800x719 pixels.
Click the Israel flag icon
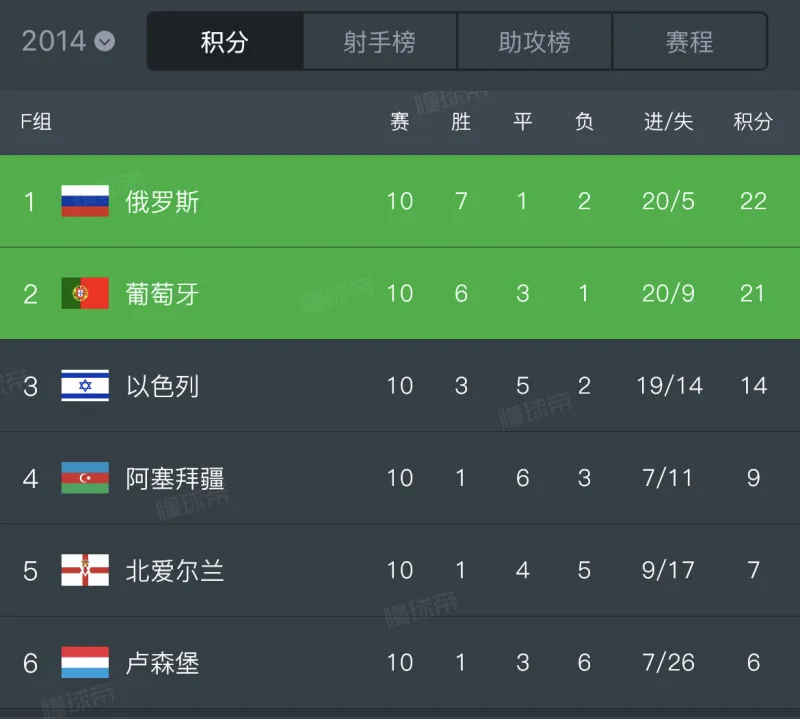tap(85, 386)
